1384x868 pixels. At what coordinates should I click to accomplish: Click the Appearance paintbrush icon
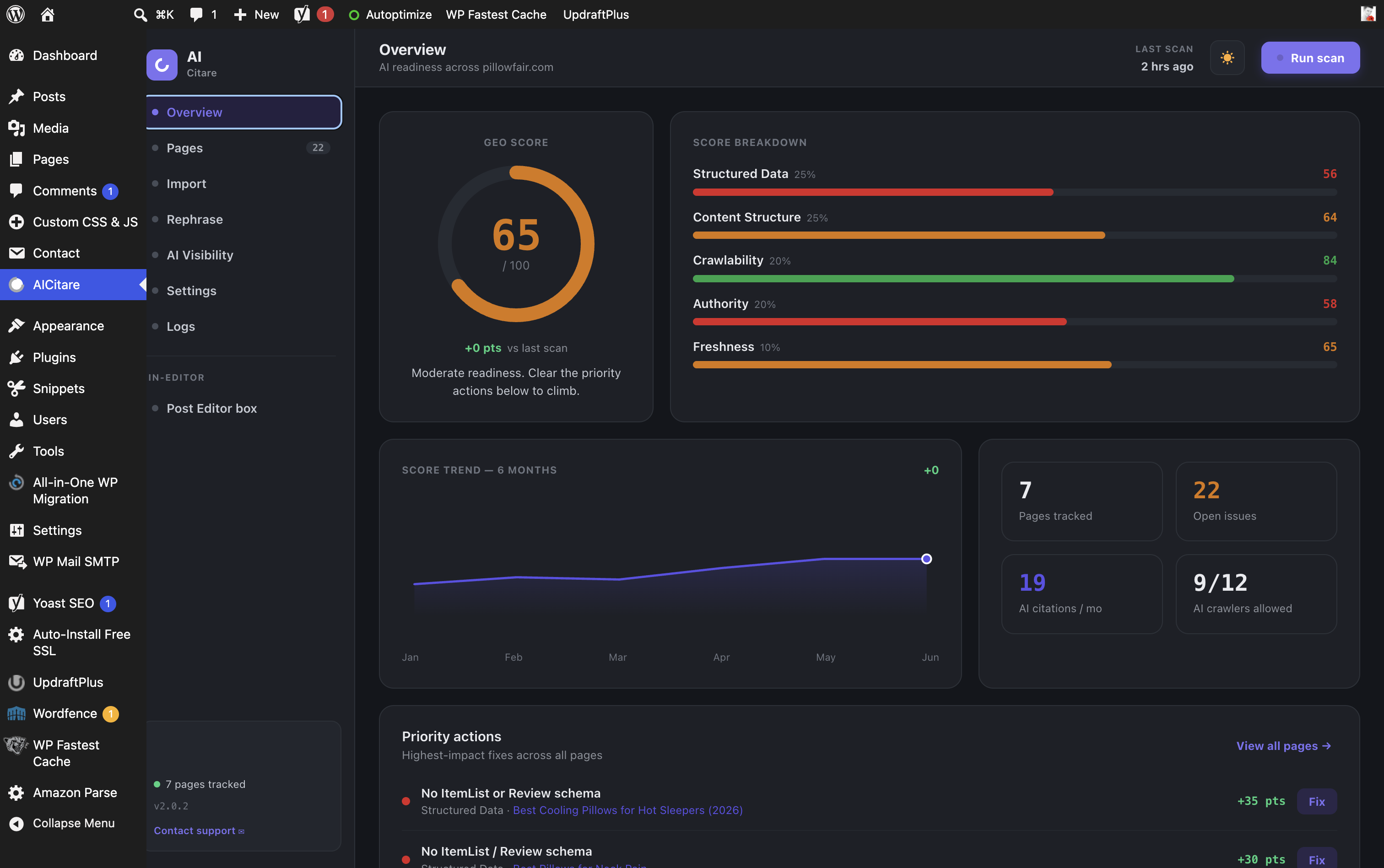point(16,325)
